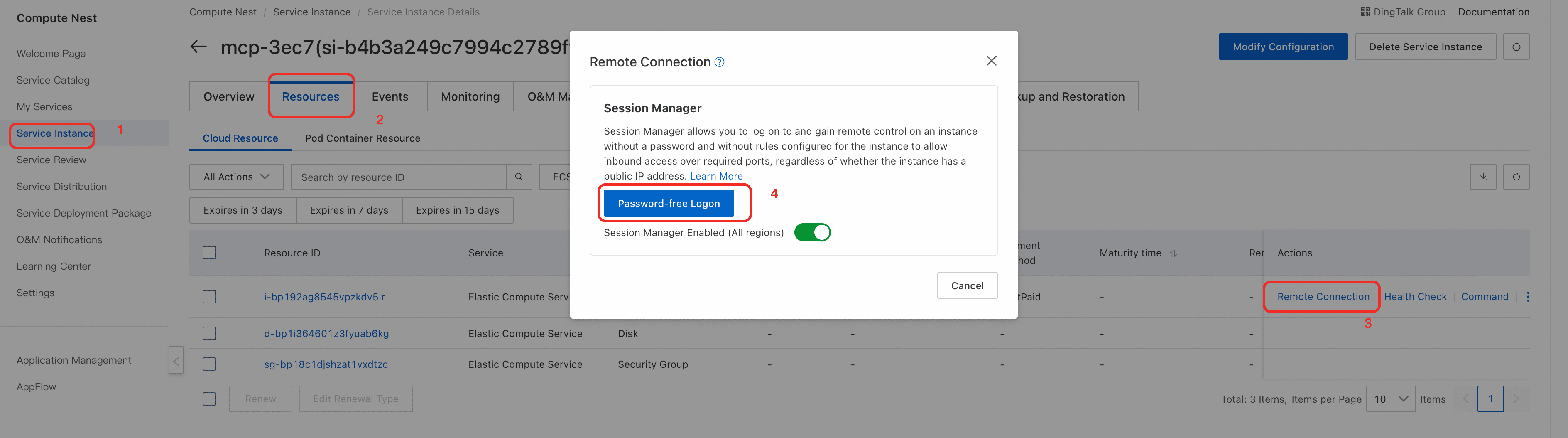Open the Learn More link in Session Manager
Viewport: 1568px width, 438px height.
pos(716,176)
